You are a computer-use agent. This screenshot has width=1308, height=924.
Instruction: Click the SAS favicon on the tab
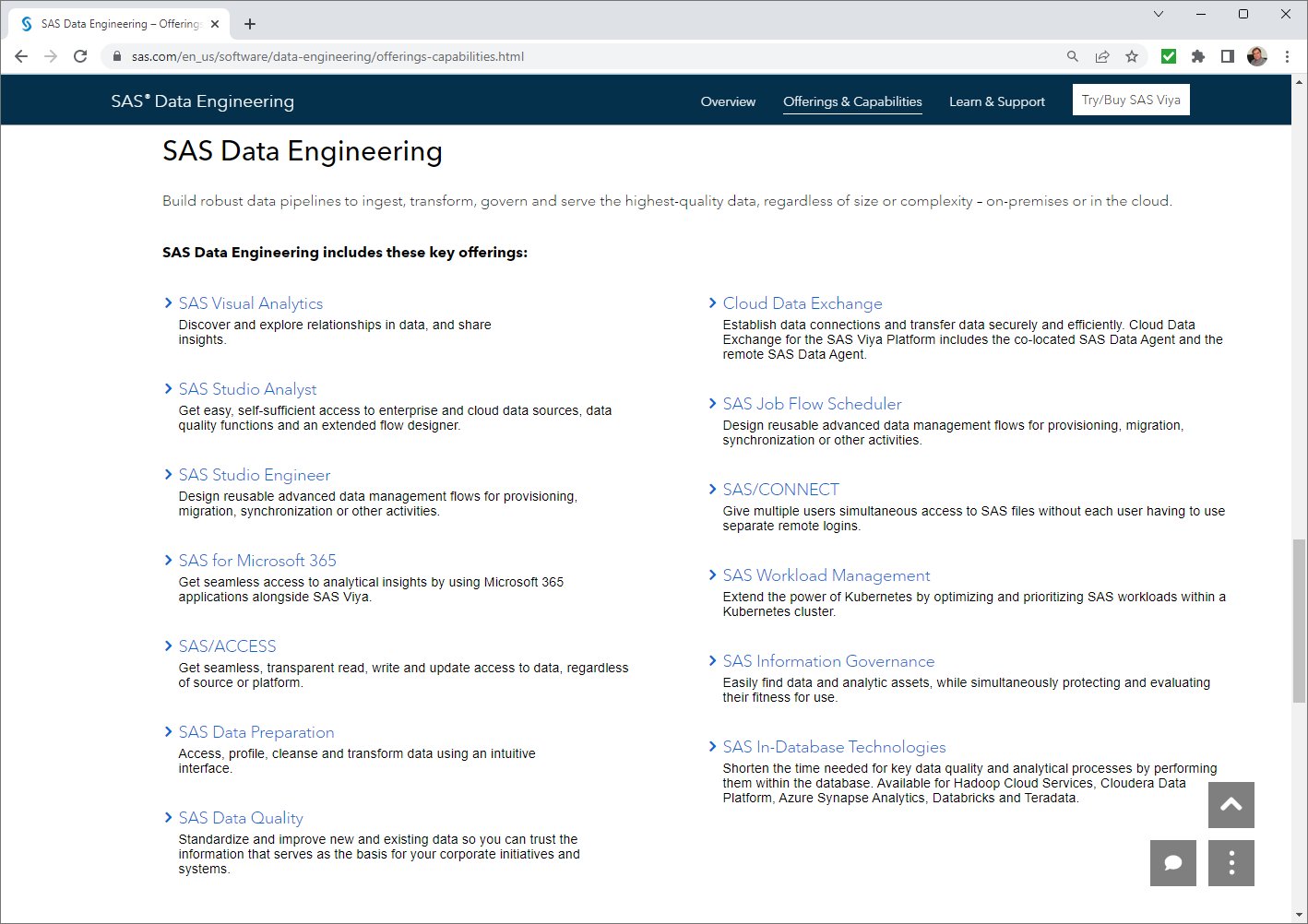tap(27, 24)
